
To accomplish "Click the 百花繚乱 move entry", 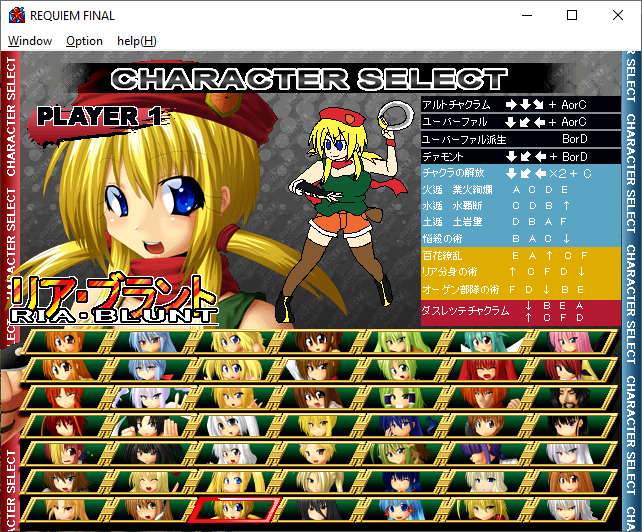I will 521,256.
